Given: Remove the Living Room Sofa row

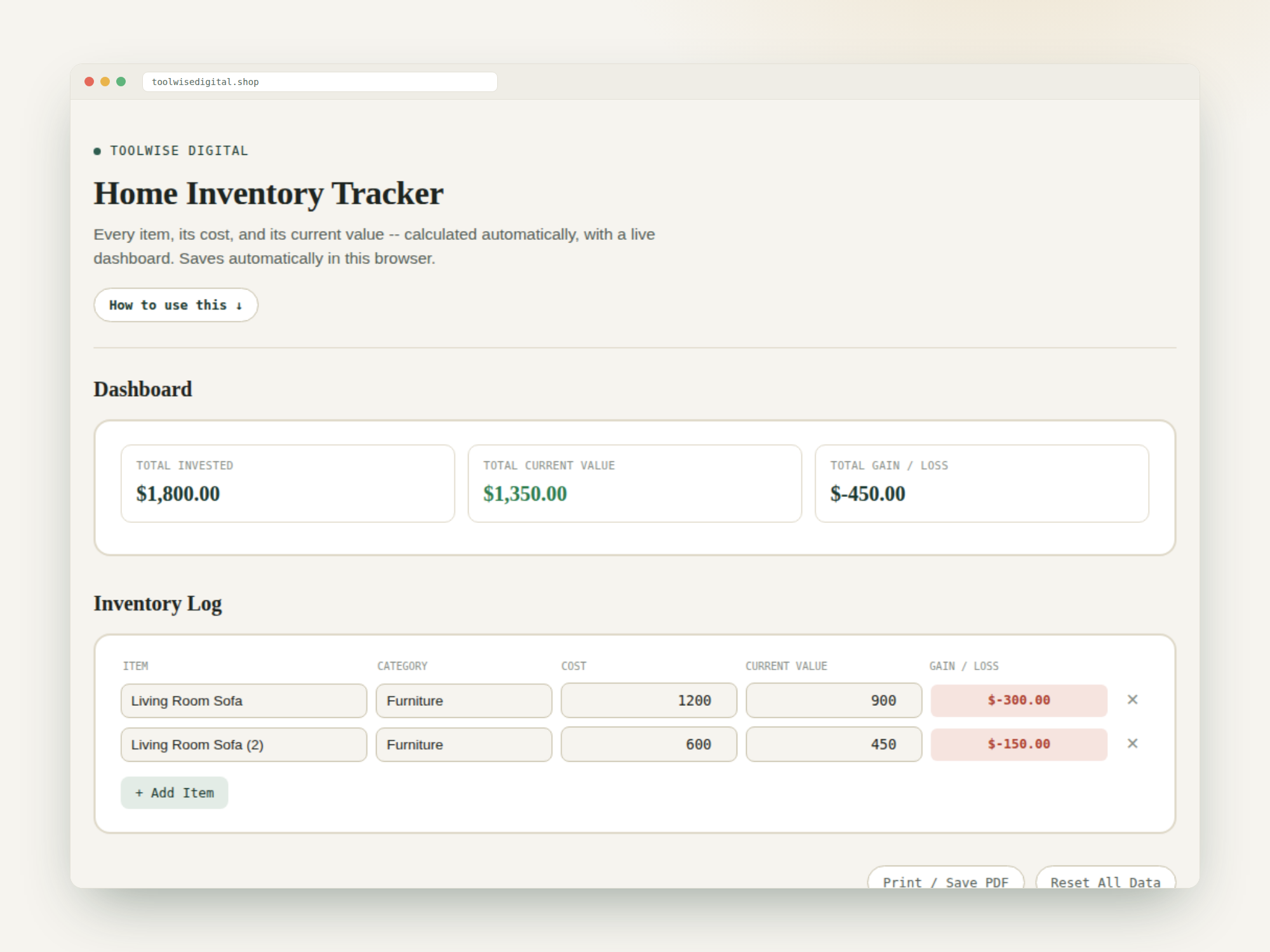Looking at the screenshot, I should pyautogui.click(x=1132, y=699).
